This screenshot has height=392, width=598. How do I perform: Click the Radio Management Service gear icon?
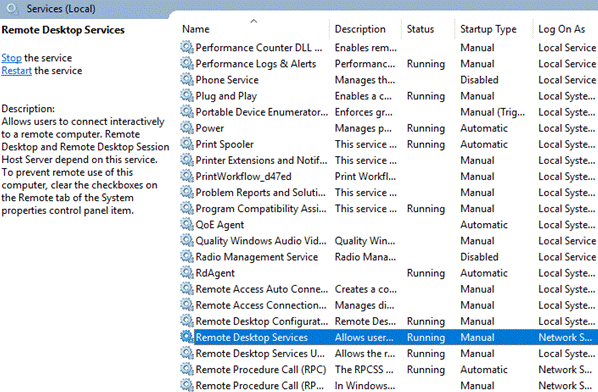tap(187, 257)
